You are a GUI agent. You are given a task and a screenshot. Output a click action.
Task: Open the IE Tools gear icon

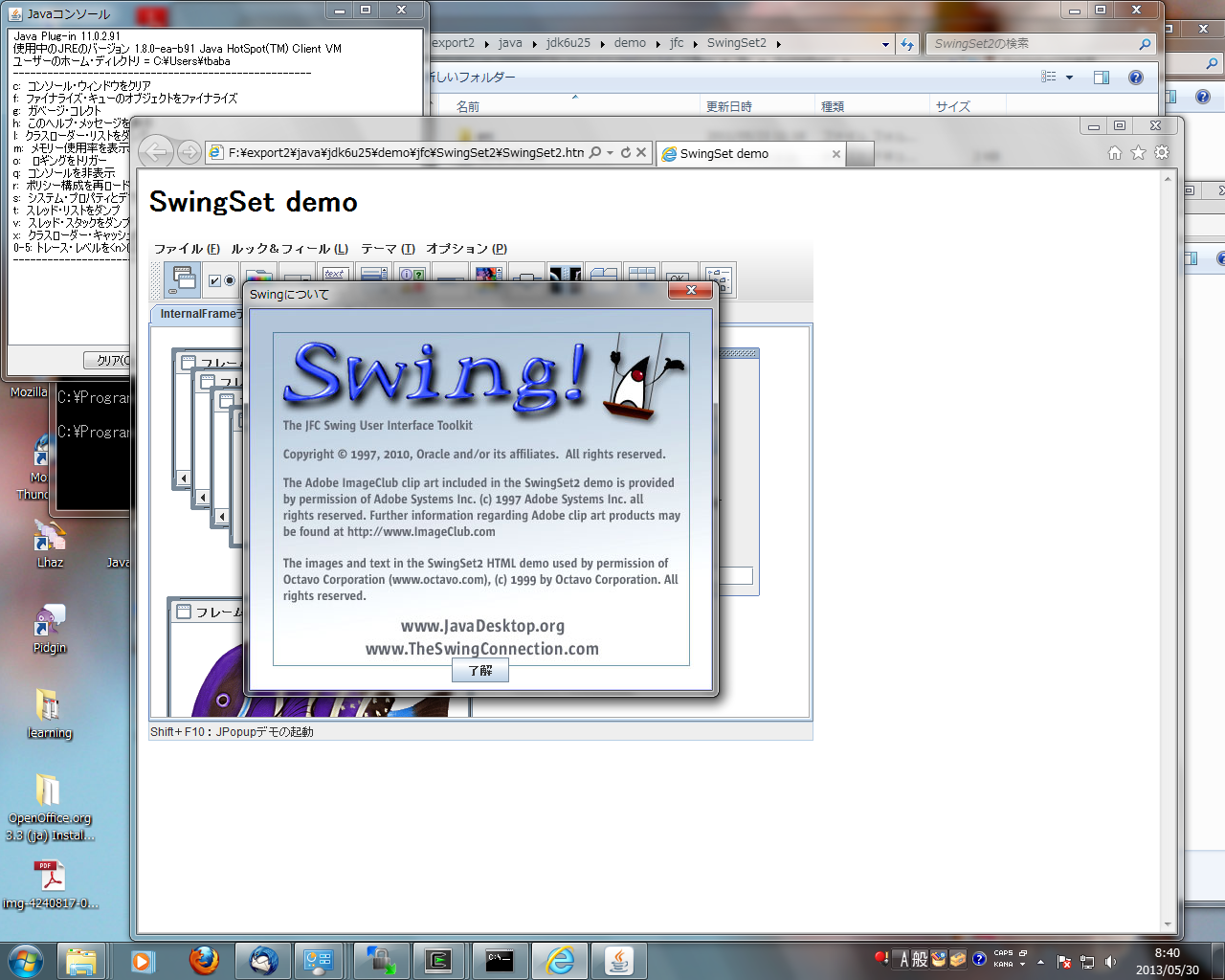[1162, 153]
